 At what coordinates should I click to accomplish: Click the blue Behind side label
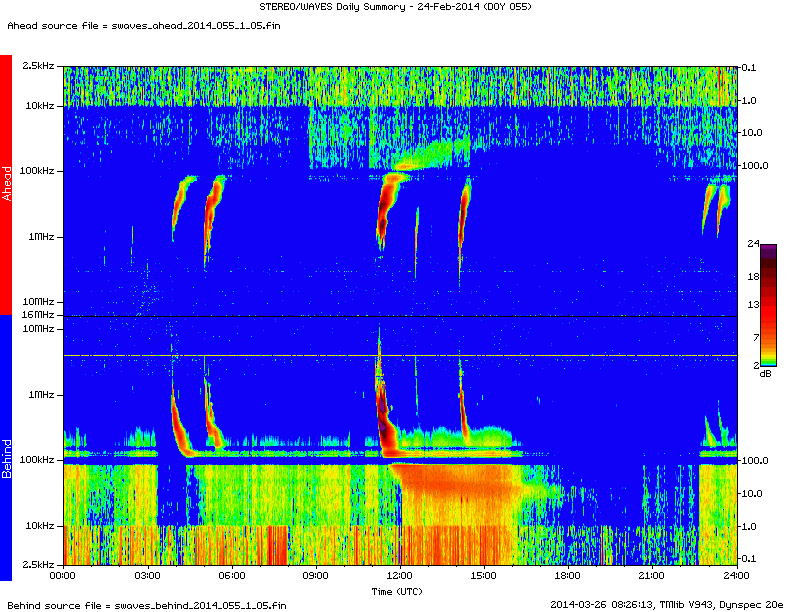click(x=6, y=447)
